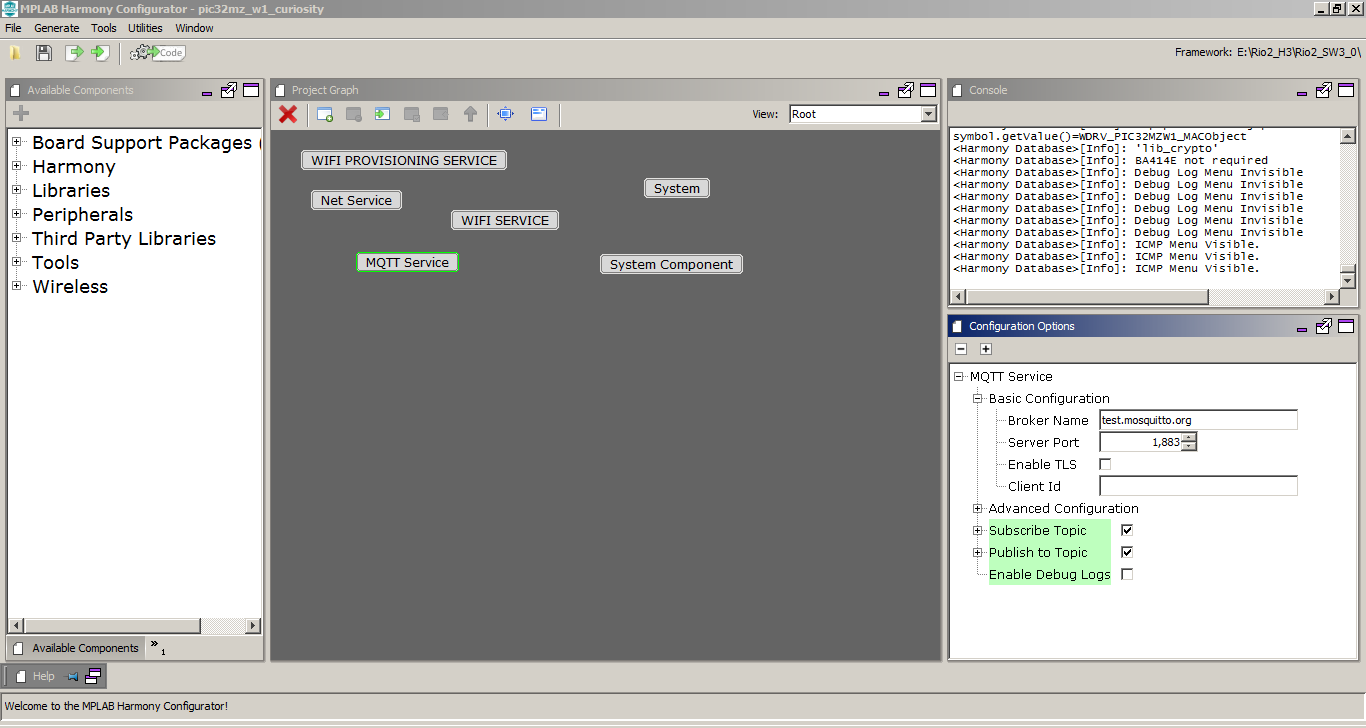Expand the Peripherals tree node
The width and height of the screenshot is (1366, 728).
tap(17, 214)
